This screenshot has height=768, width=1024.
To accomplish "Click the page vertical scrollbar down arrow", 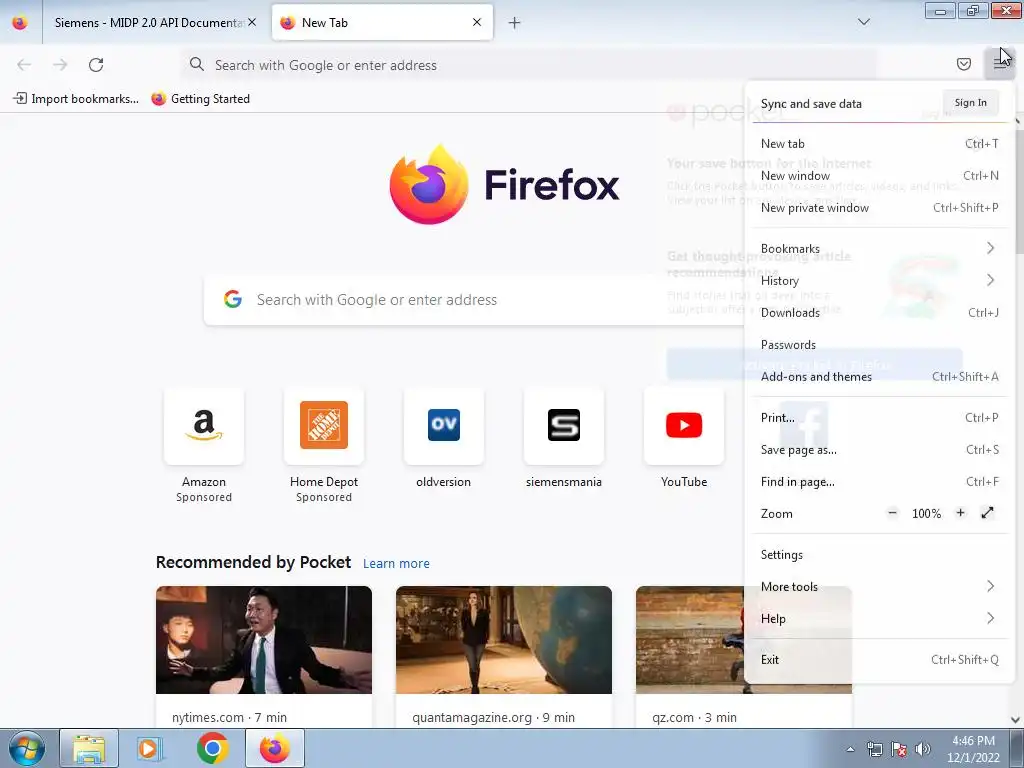I will (1016, 720).
